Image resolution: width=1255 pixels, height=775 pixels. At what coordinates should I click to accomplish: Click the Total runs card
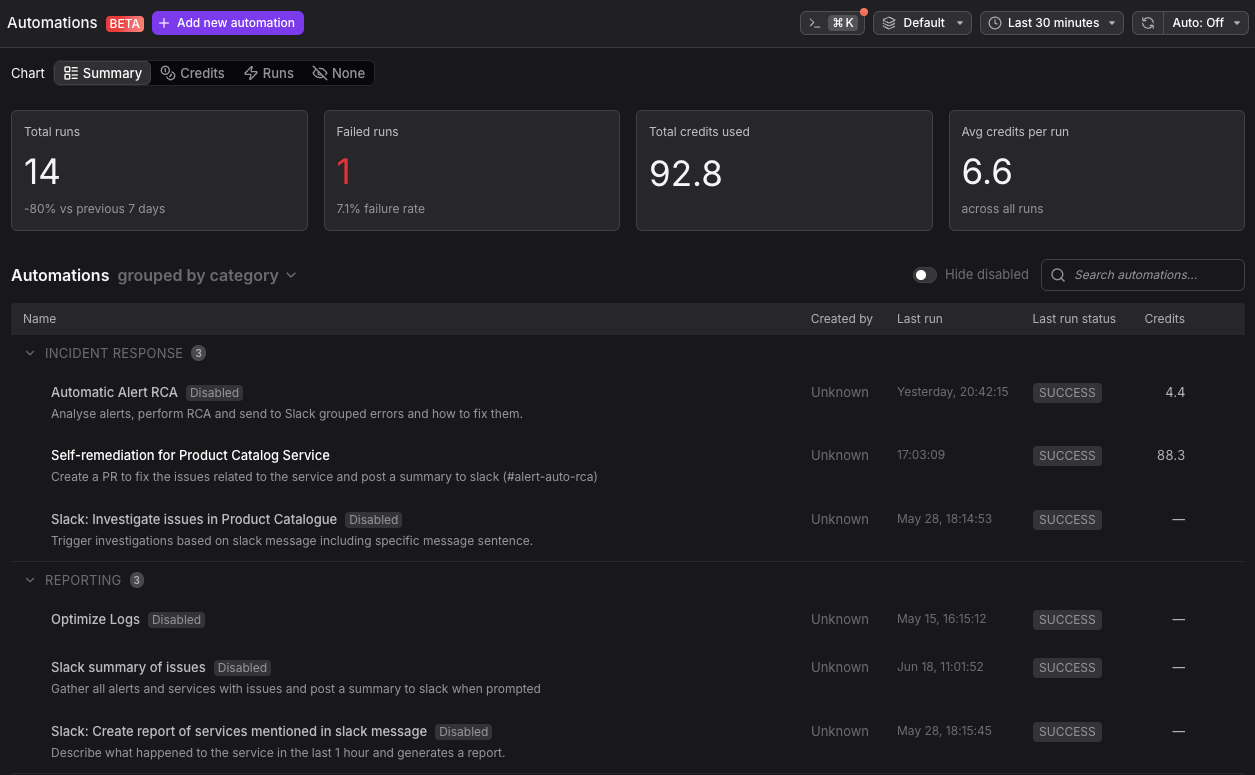coord(159,171)
